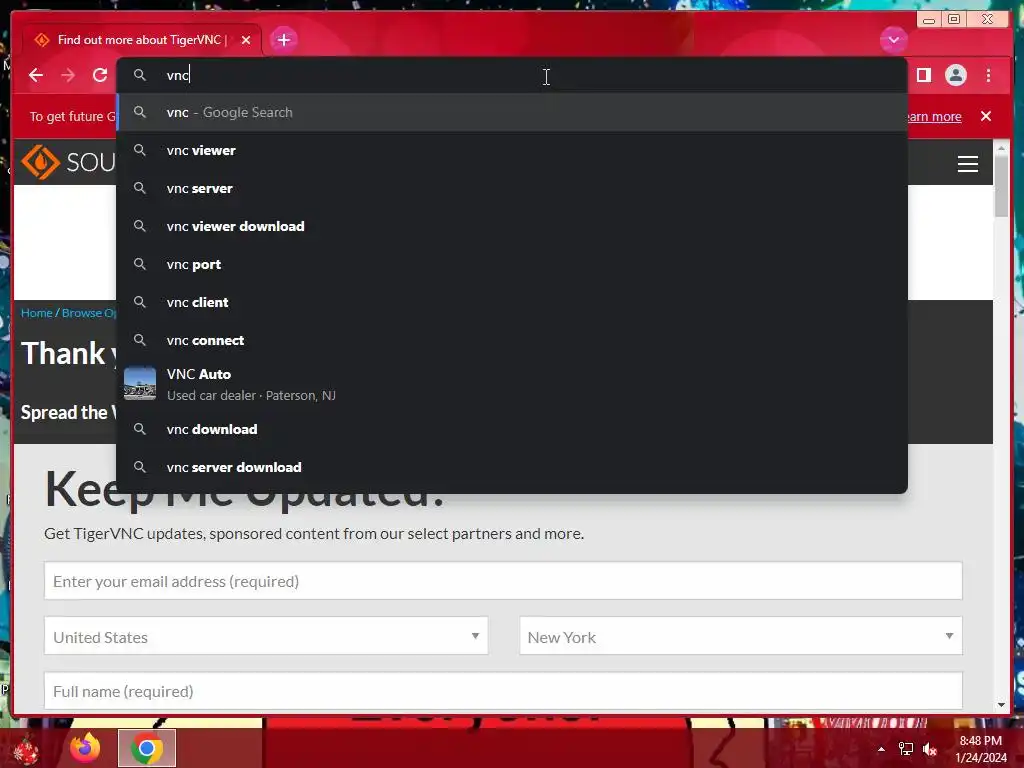Open the taskbar clock showing 8:48 PM
1024x768 pixels.
click(981, 749)
